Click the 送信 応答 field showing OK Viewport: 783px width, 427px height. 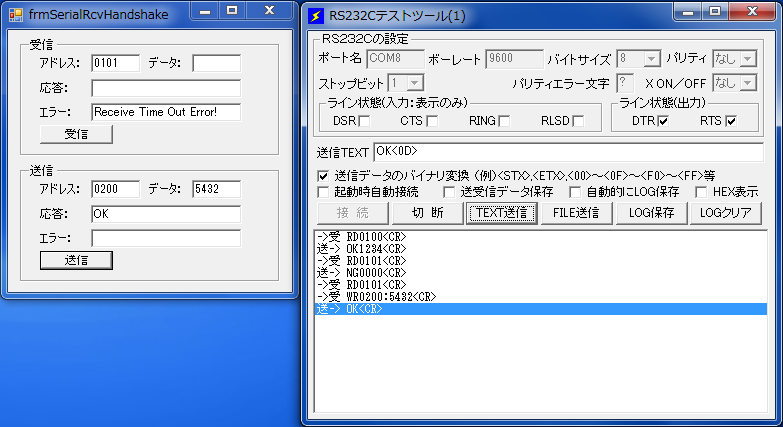click(166, 214)
